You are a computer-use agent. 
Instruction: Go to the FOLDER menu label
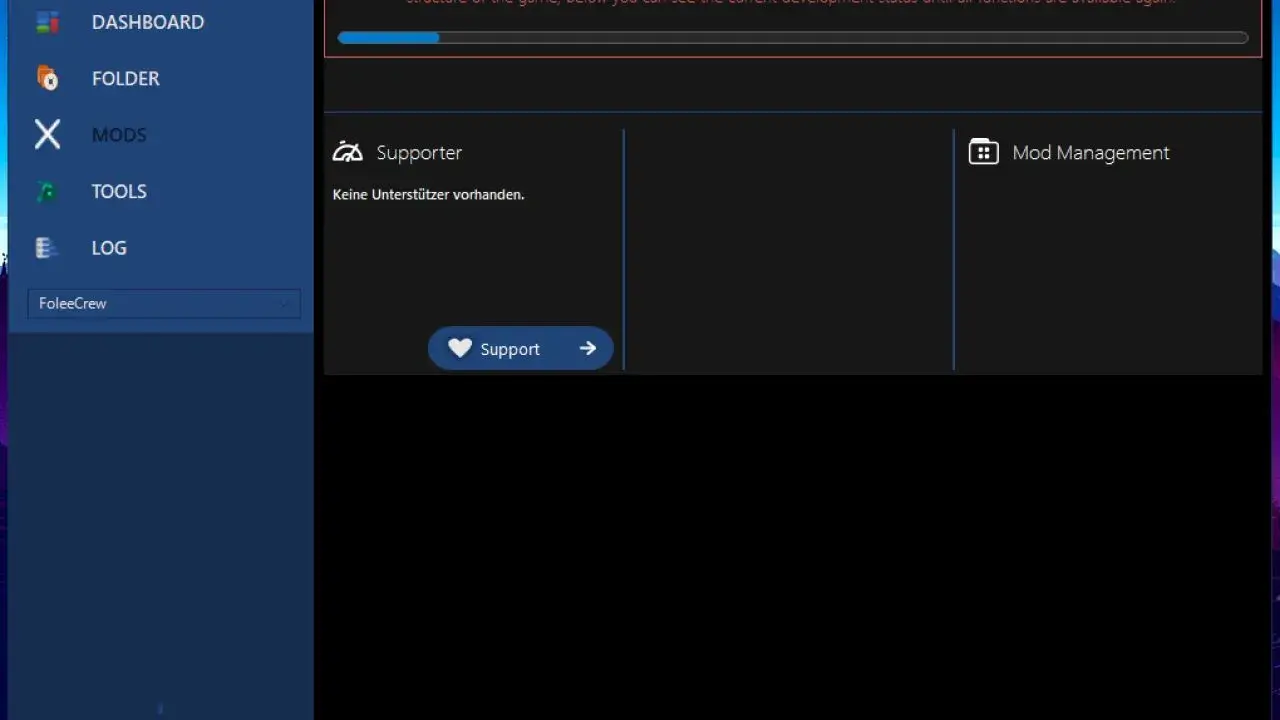[126, 78]
